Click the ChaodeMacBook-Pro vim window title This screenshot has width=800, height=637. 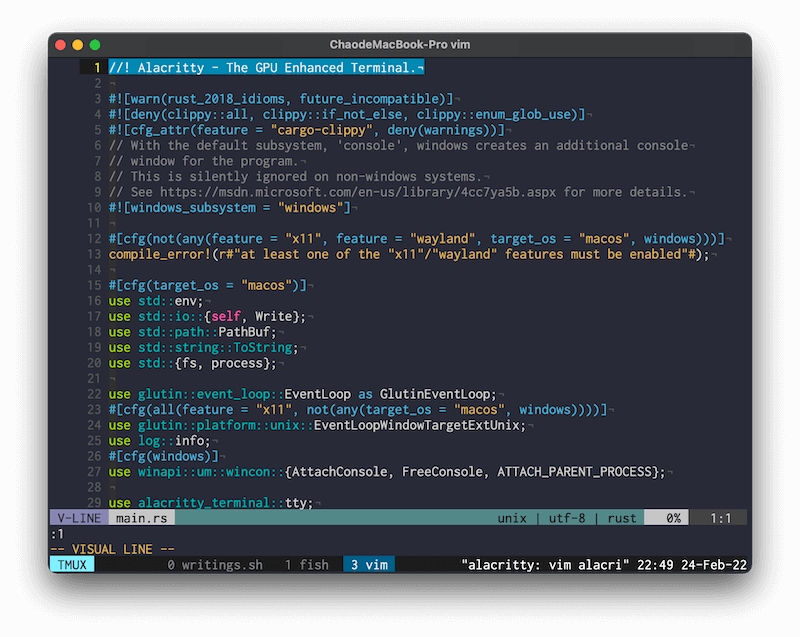tap(400, 45)
